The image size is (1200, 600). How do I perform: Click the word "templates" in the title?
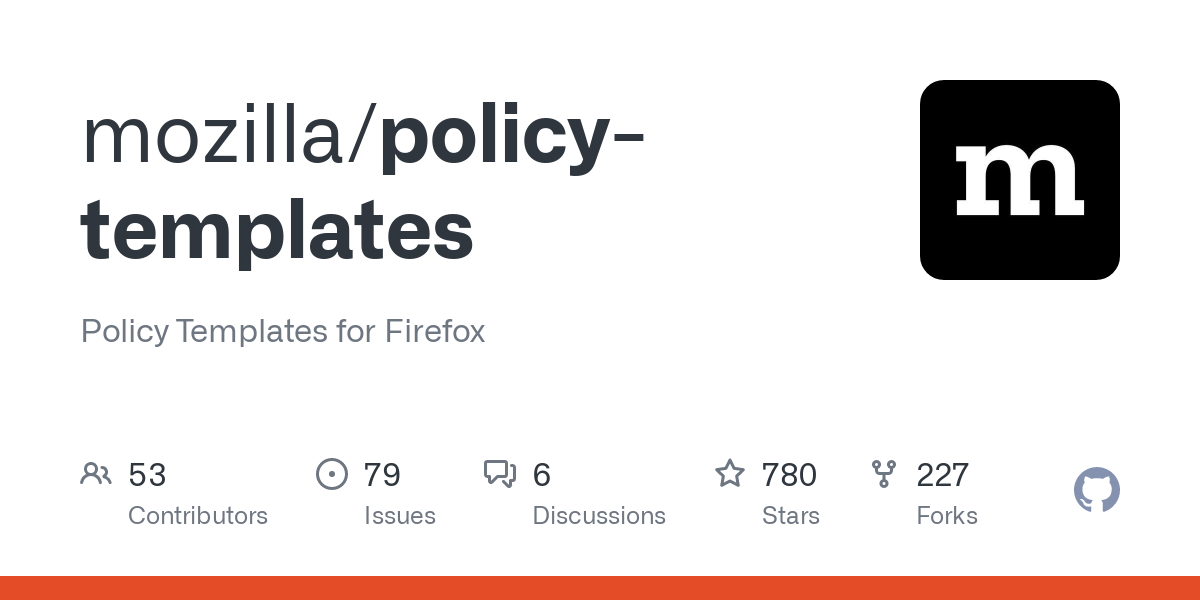pyautogui.click(x=277, y=230)
